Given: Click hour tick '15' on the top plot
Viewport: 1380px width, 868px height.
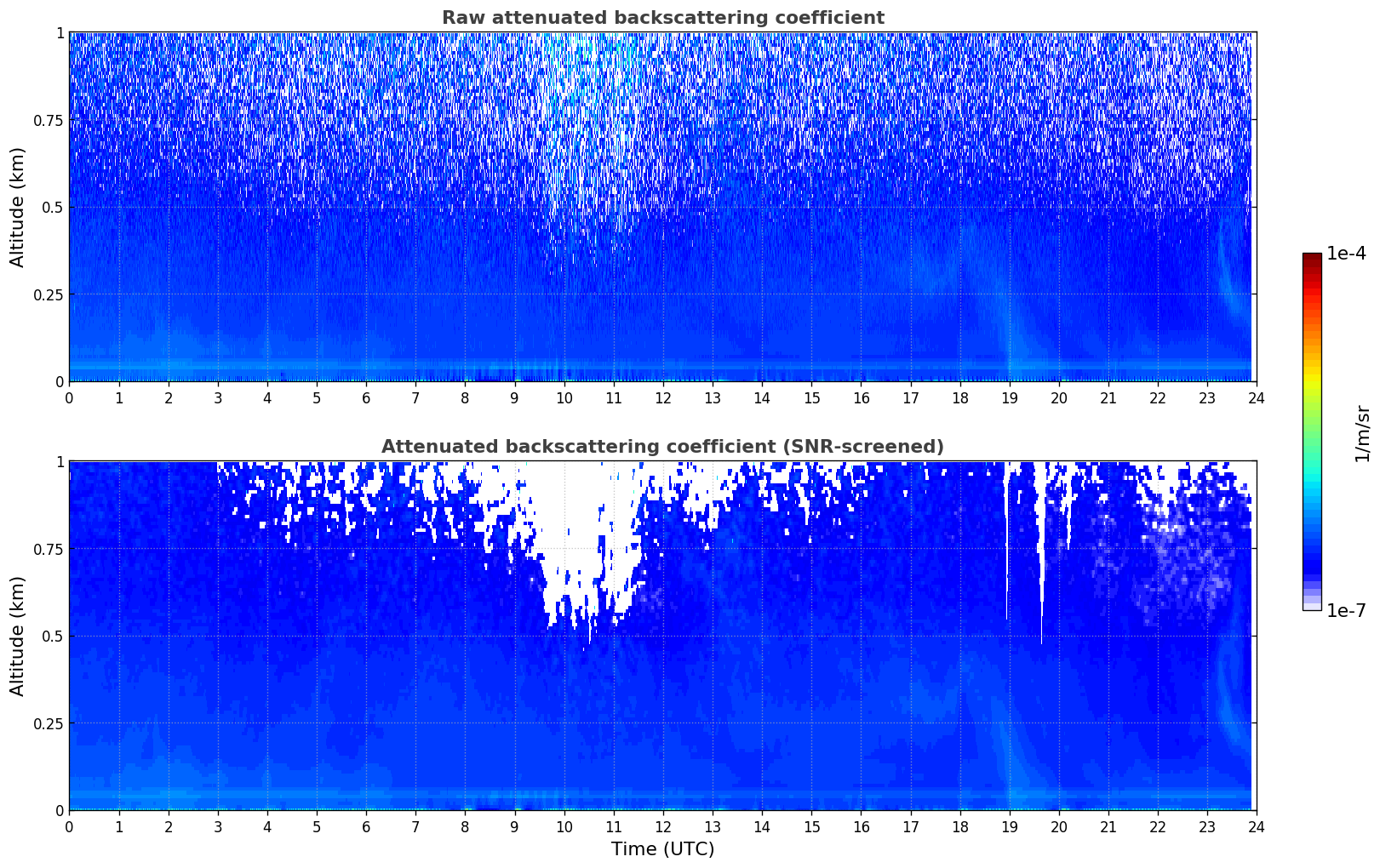Looking at the screenshot, I should (811, 397).
